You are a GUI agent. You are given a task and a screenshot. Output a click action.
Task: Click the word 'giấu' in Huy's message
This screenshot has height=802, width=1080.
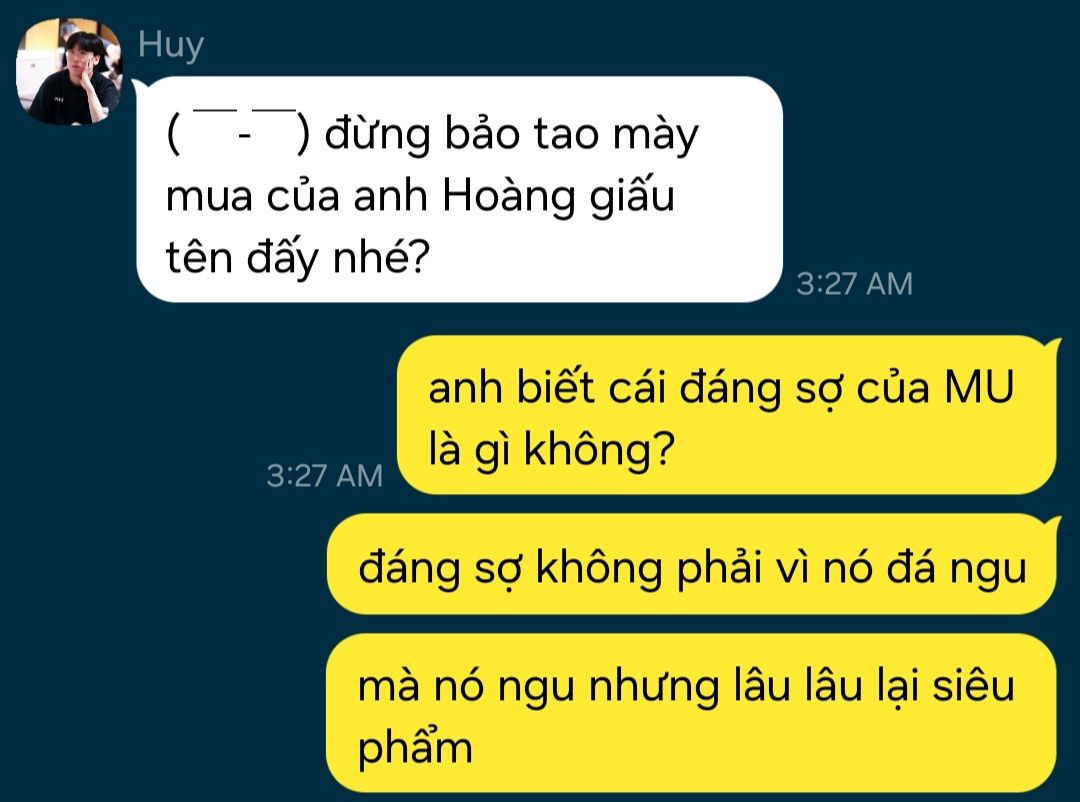[x=632, y=196]
